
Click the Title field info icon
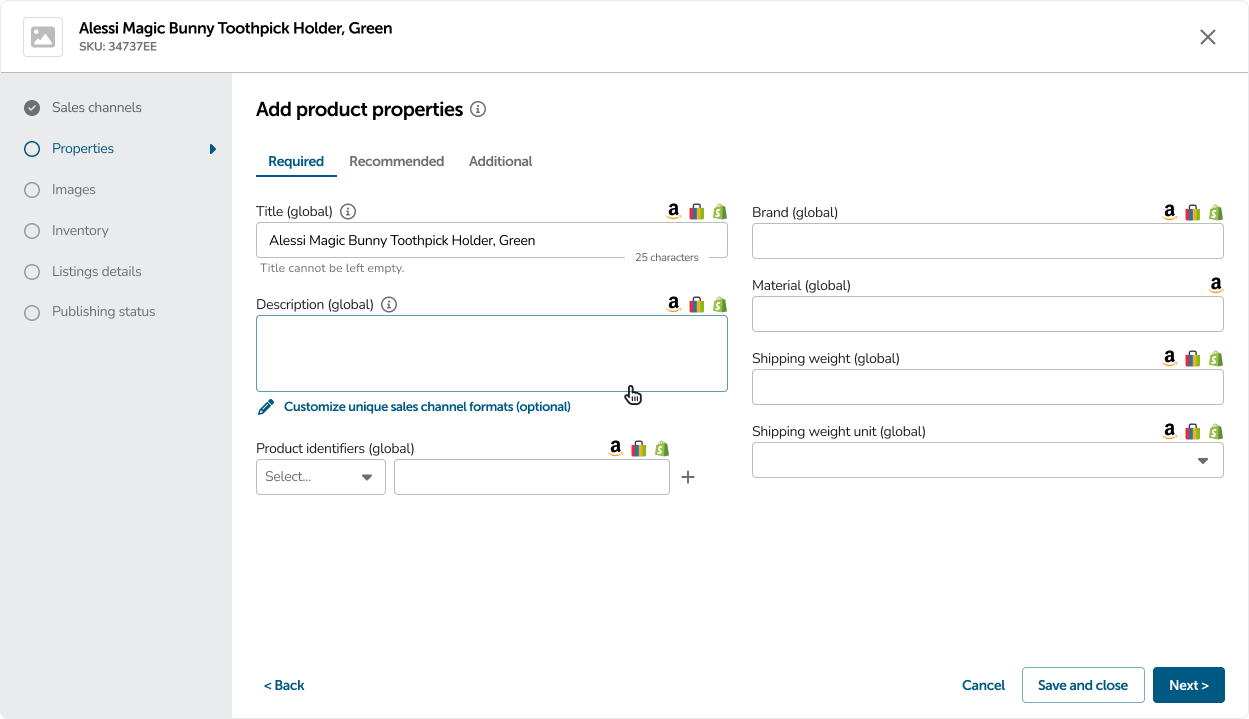(x=348, y=211)
